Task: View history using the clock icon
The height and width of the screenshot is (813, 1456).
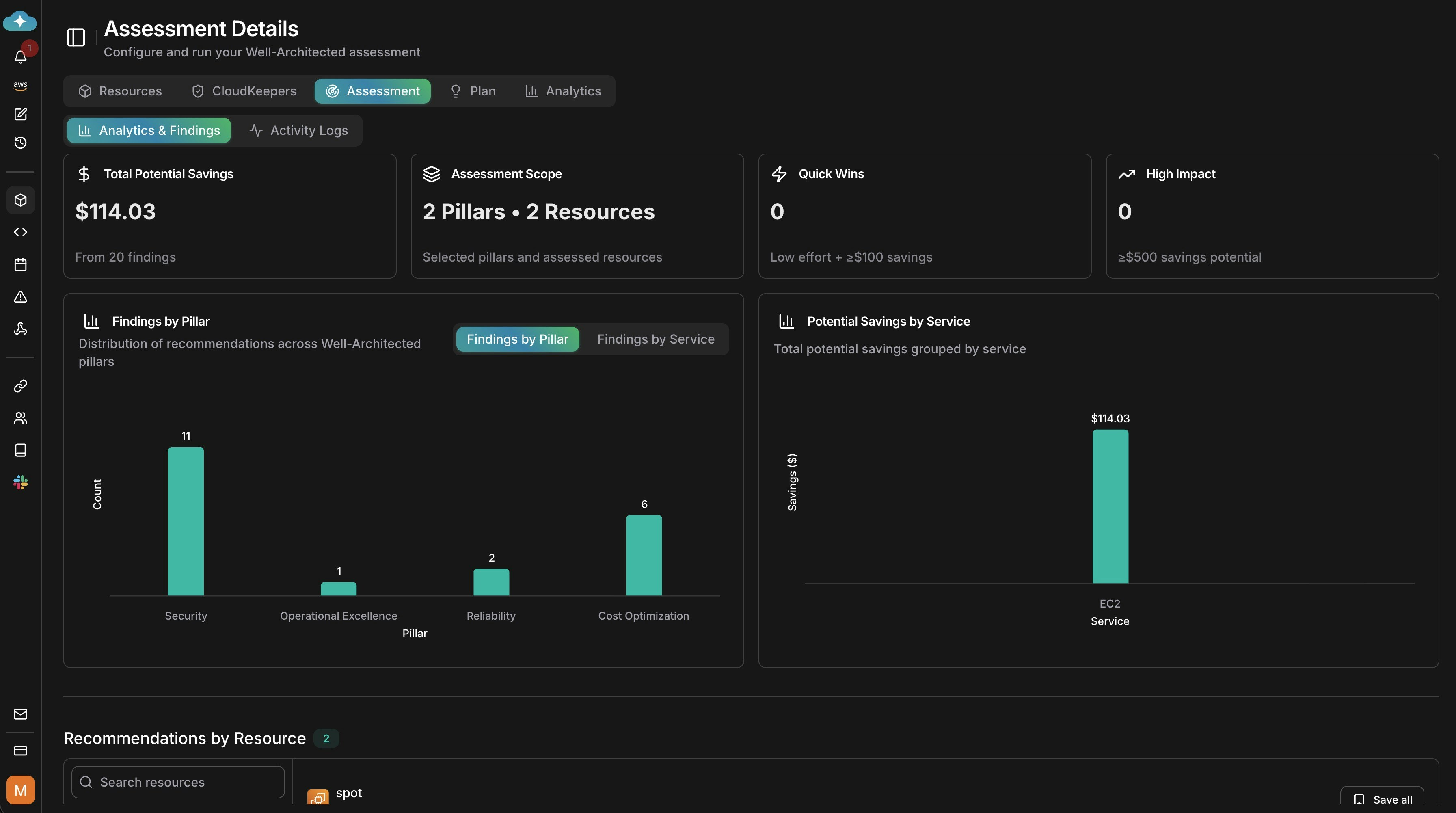Action: 20,143
